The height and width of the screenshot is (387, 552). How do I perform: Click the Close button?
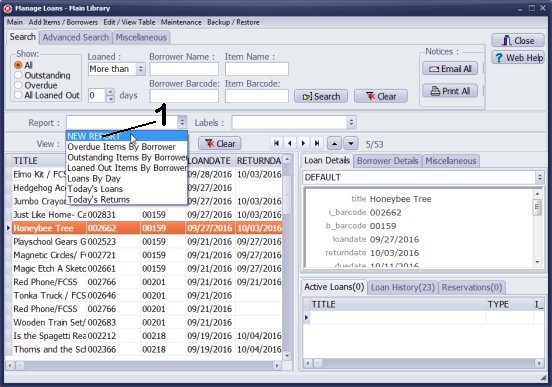(518, 40)
